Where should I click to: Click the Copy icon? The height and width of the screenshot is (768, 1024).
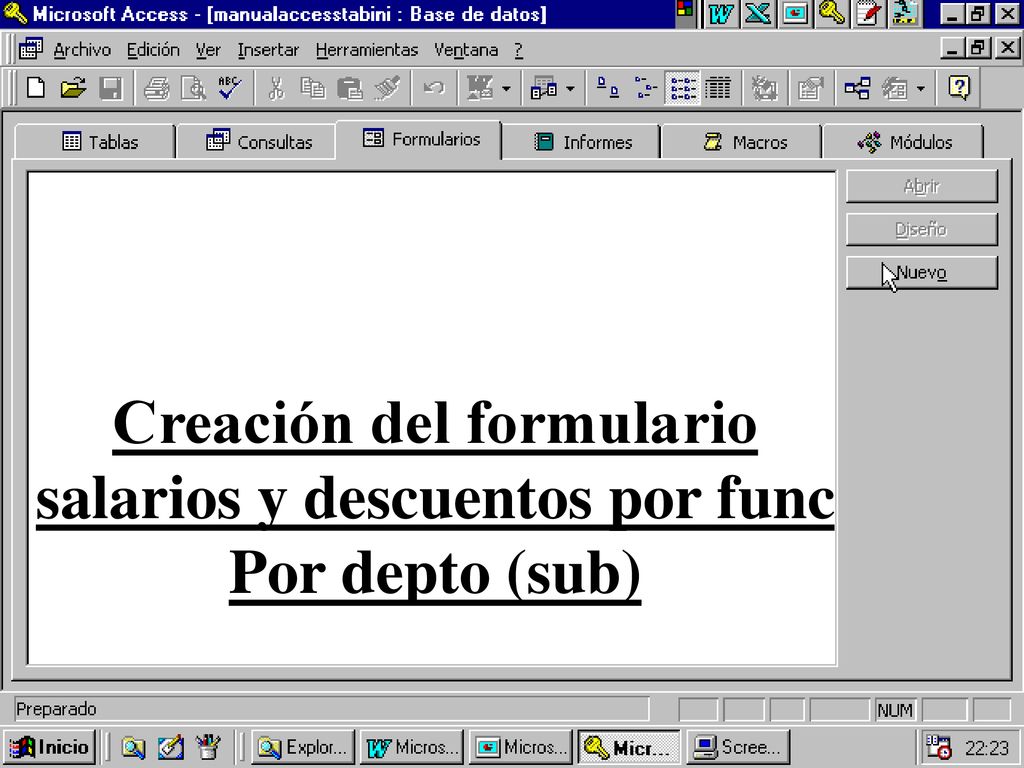[x=313, y=88]
